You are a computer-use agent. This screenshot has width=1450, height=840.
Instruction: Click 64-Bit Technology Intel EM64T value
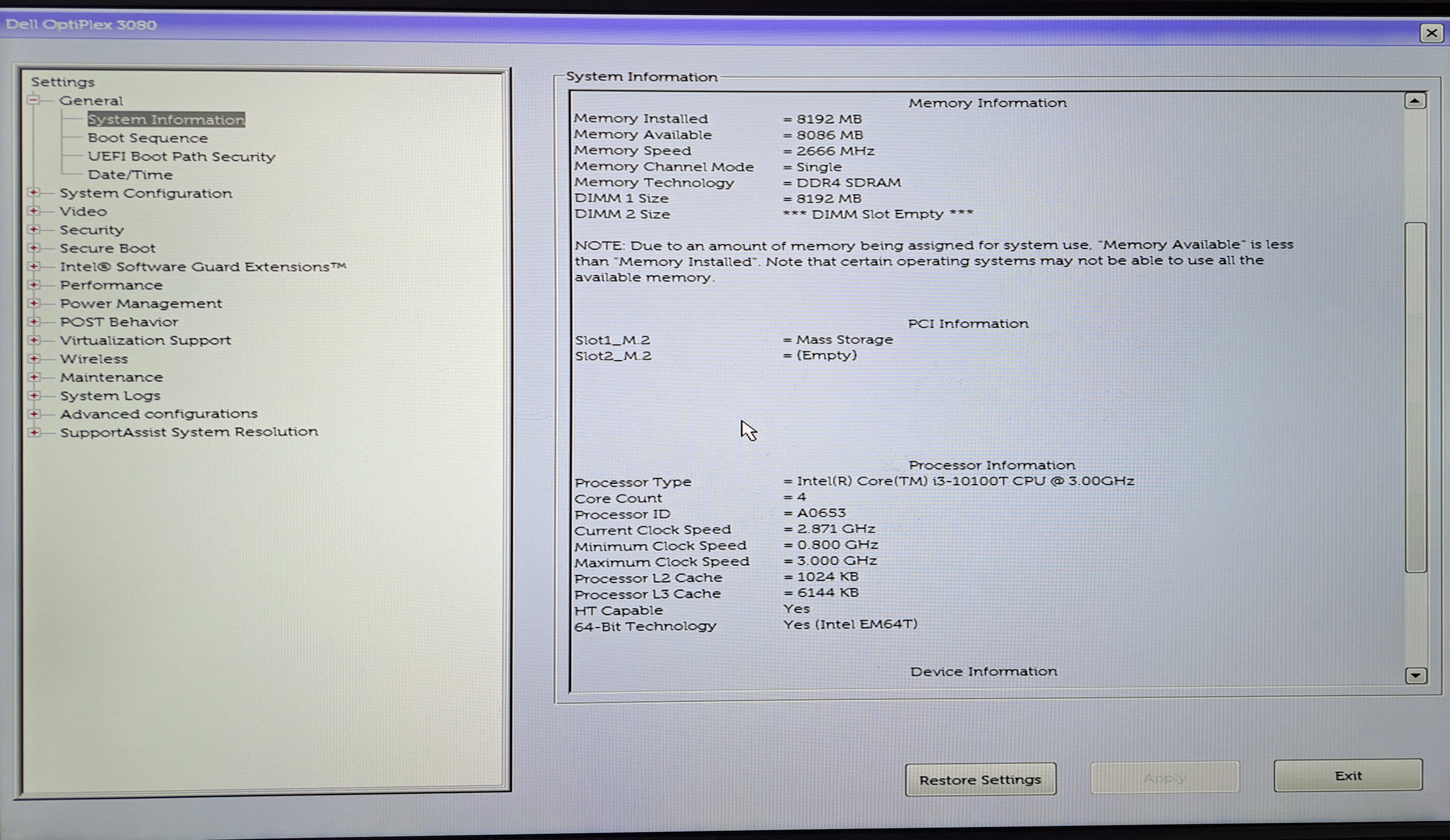click(x=850, y=624)
